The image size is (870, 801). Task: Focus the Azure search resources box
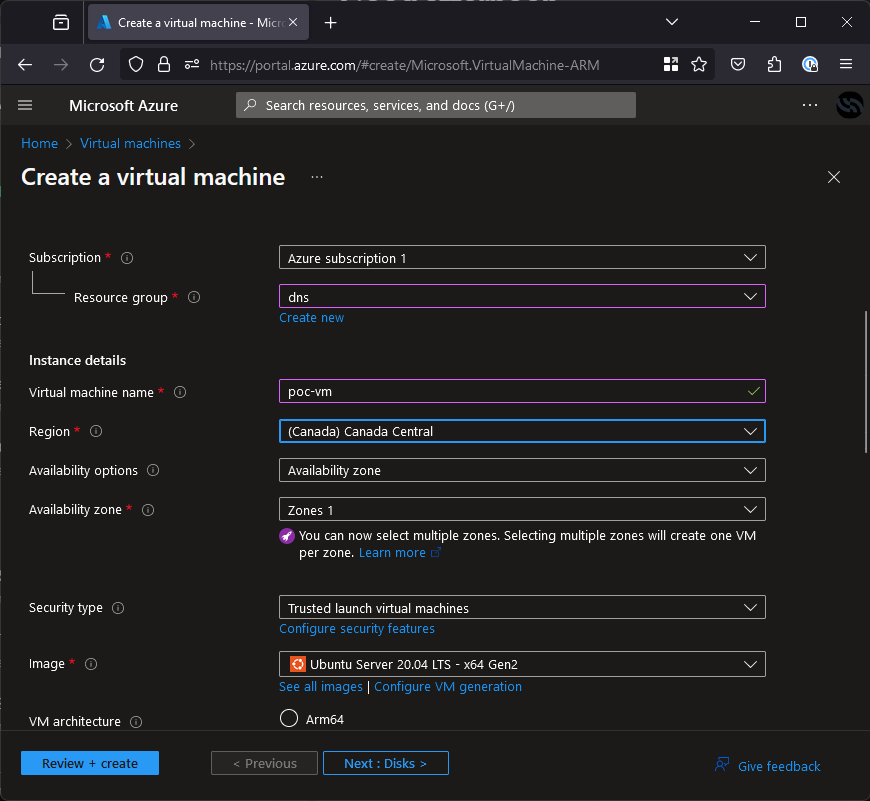436,105
